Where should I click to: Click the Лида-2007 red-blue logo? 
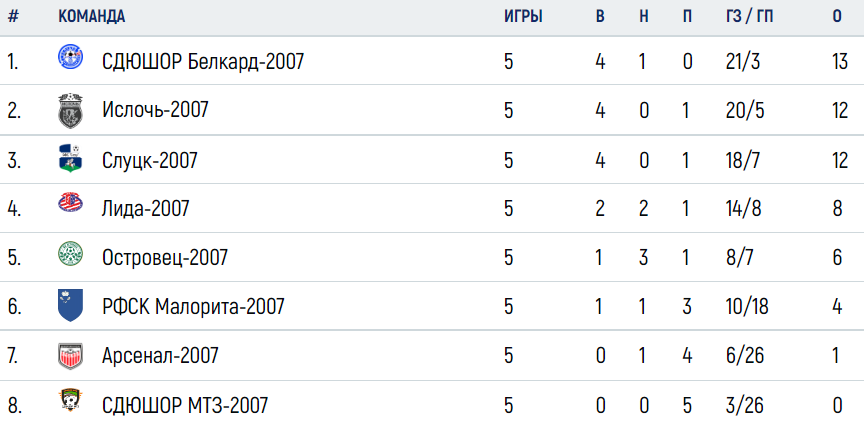pyautogui.click(x=71, y=203)
